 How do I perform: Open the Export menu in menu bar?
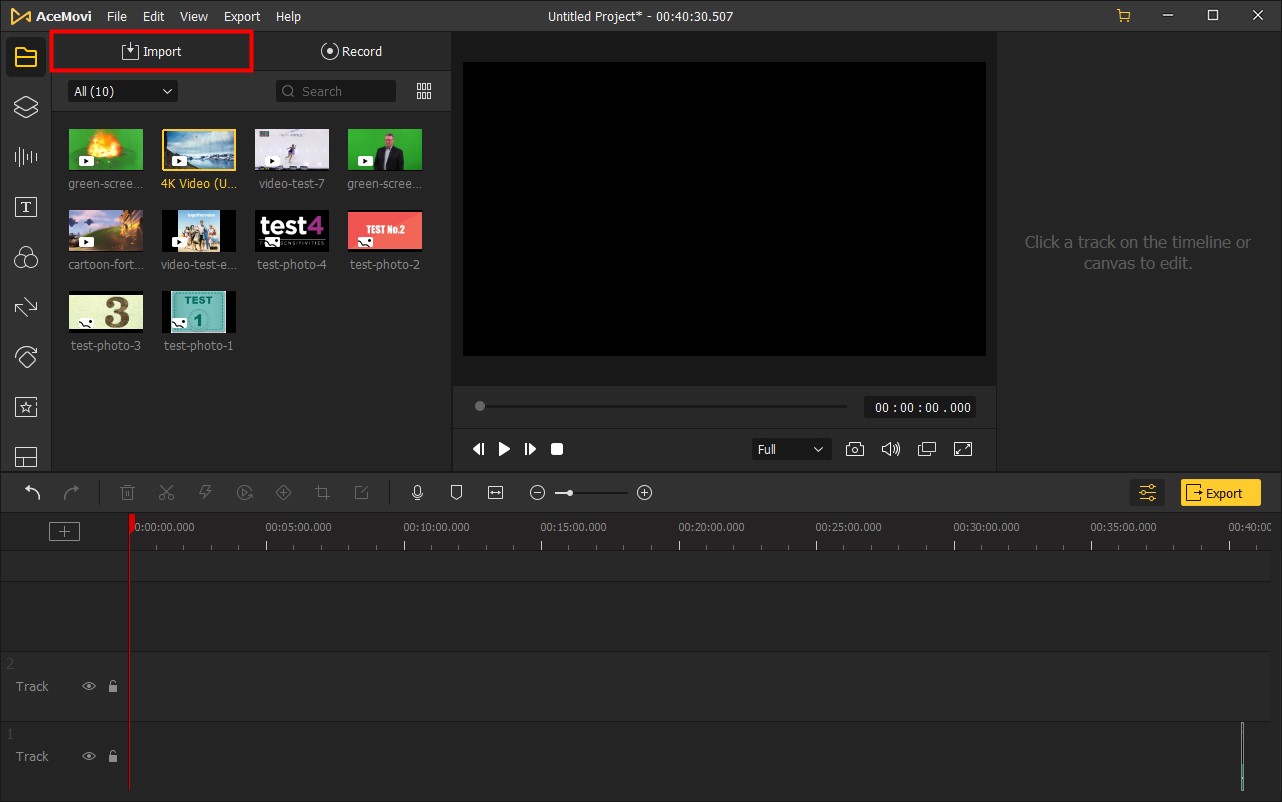click(x=242, y=16)
